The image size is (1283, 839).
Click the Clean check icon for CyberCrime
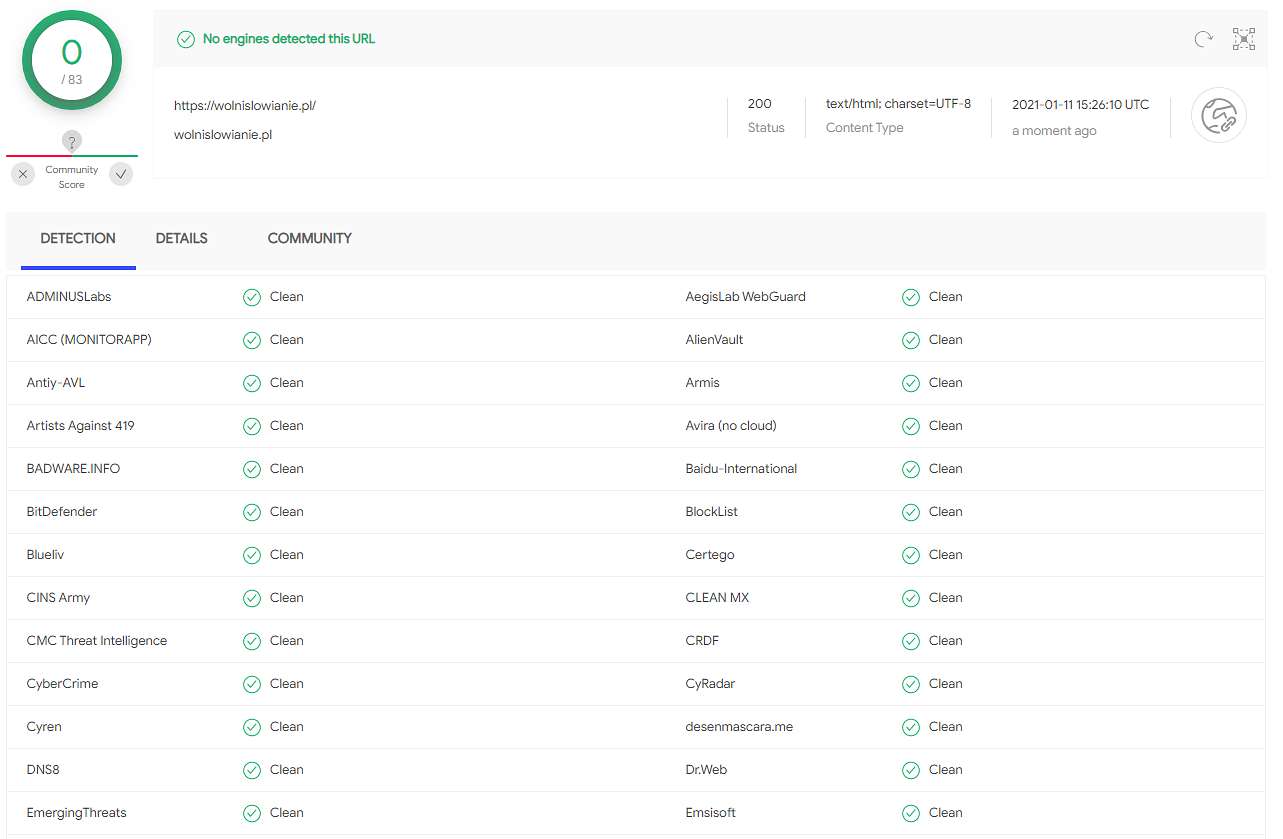tap(252, 684)
